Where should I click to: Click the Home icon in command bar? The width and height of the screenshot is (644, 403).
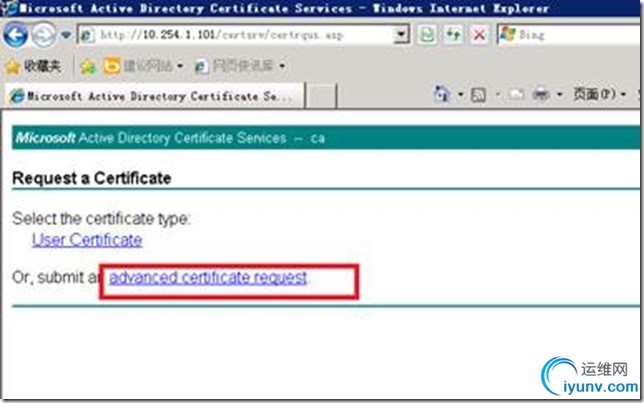[442, 94]
